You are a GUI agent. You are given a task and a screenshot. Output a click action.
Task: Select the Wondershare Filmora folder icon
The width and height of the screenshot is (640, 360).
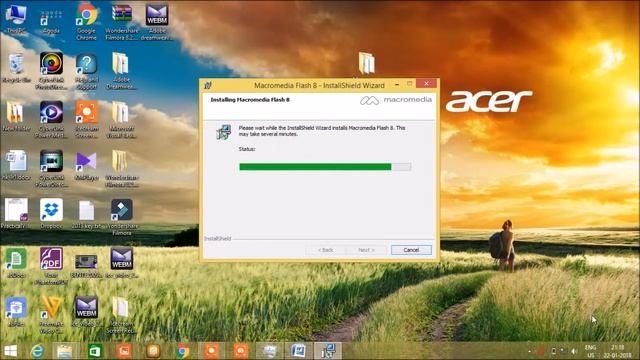(x=121, y=169)
